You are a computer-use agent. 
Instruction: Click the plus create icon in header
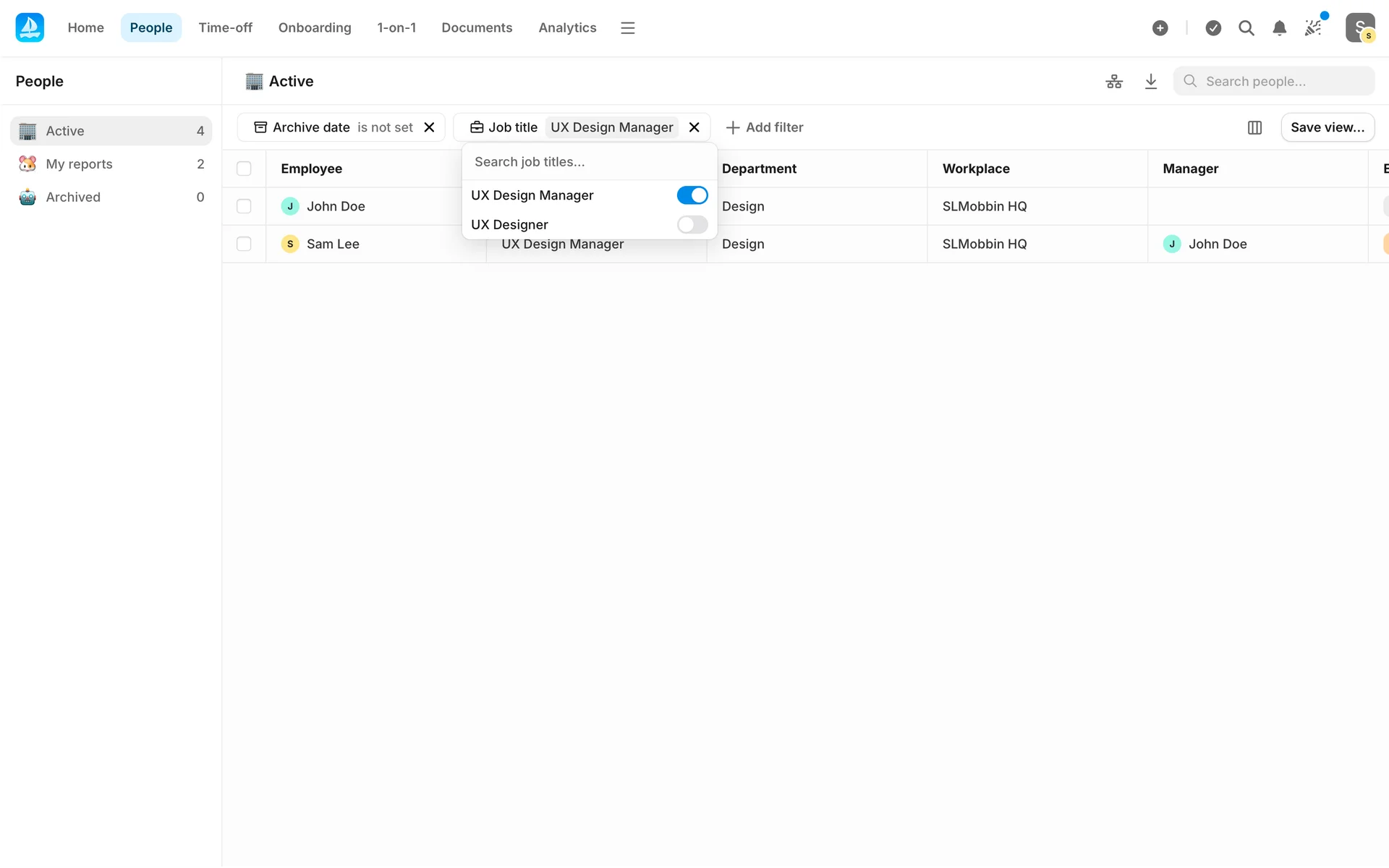(1160, 28)
